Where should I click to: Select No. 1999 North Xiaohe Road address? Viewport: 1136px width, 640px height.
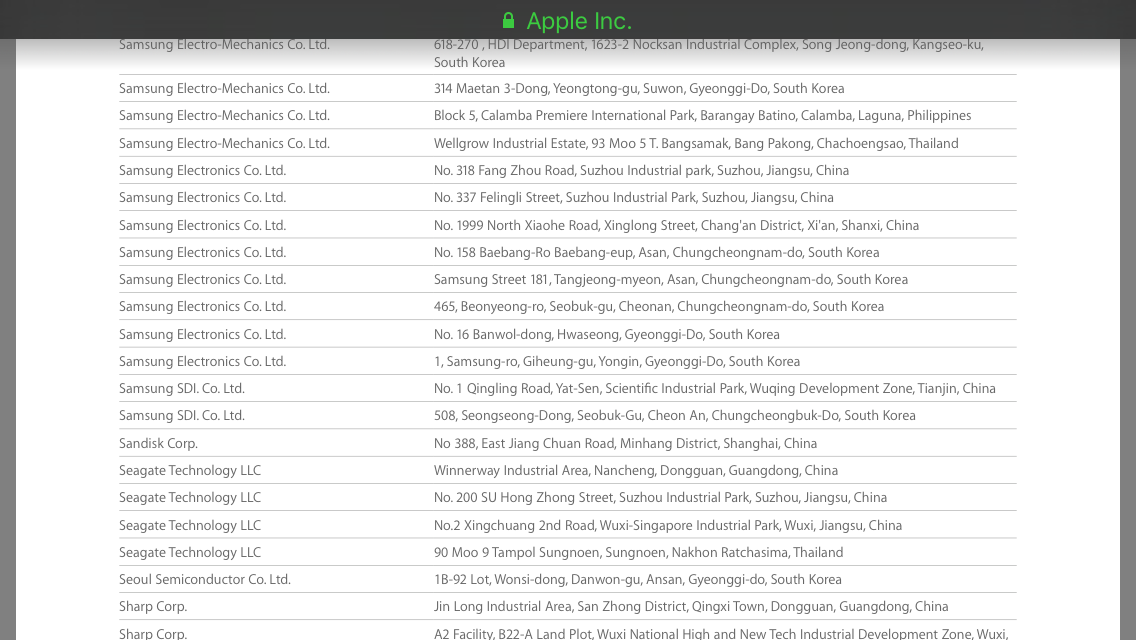click(x=677, y=225)
